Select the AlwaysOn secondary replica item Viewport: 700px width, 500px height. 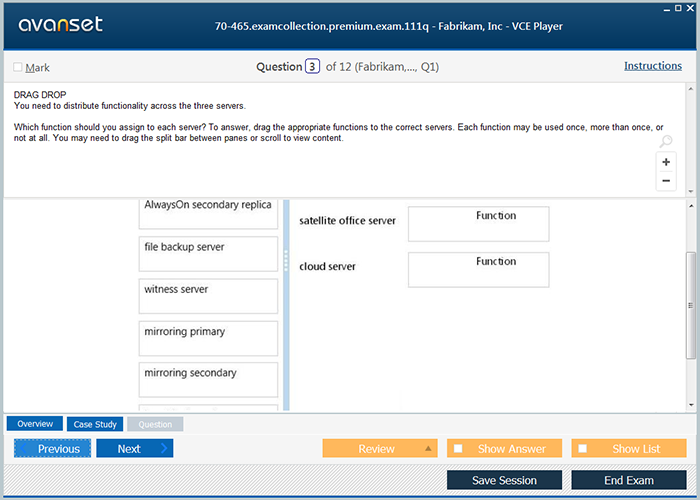pyautogui.click(x=208, y=213)
